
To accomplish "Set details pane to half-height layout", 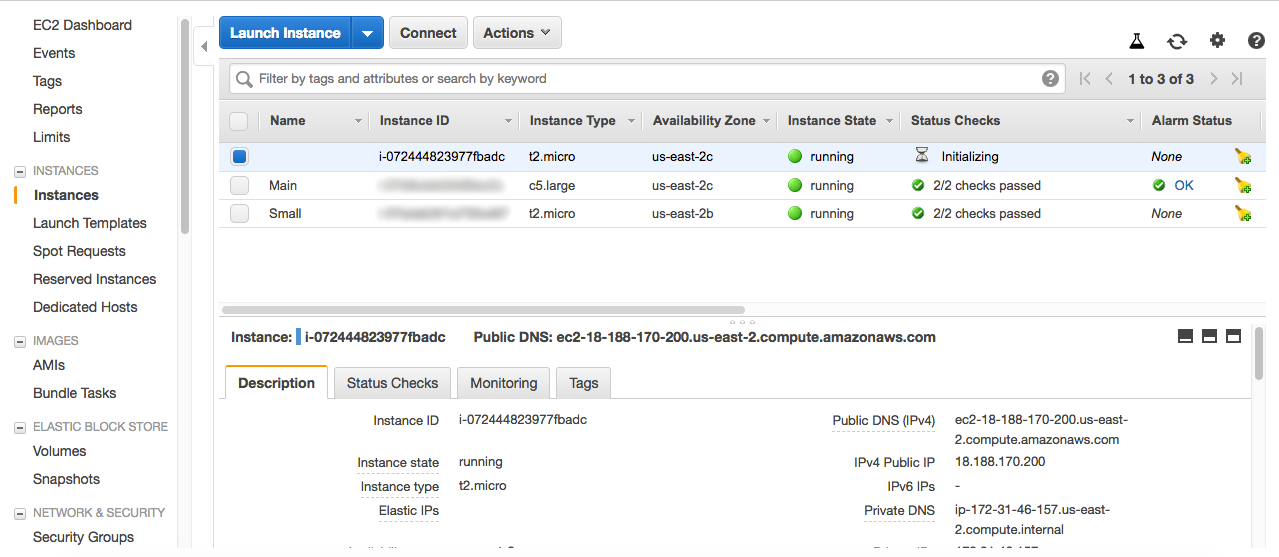I will point(1209,336).
